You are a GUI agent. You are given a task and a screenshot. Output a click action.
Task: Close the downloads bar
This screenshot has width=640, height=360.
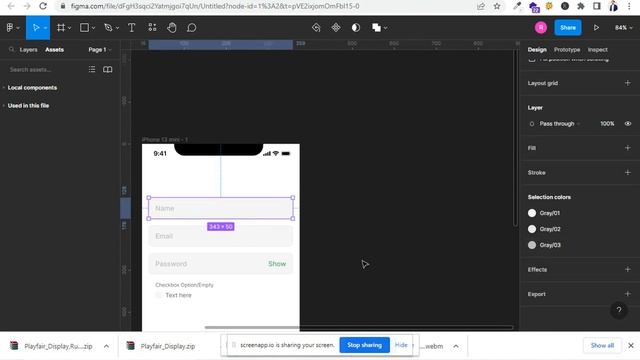pyautogui.click(x=631, y=345)
